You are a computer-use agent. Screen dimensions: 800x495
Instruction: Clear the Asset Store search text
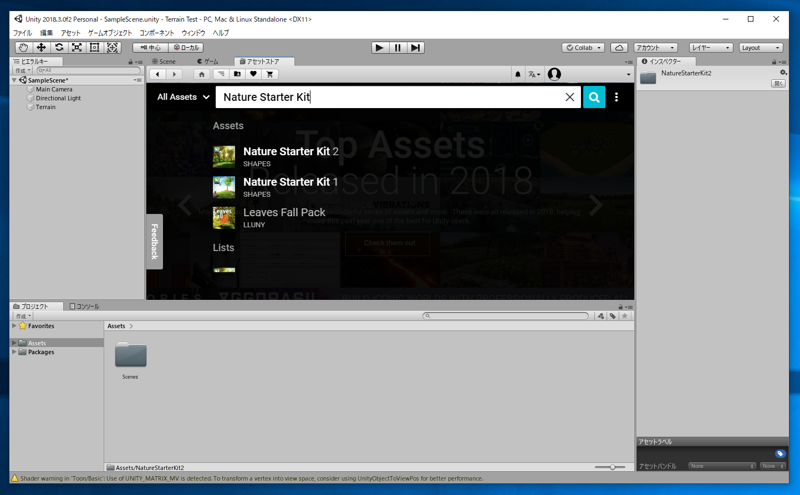(570, 97)
